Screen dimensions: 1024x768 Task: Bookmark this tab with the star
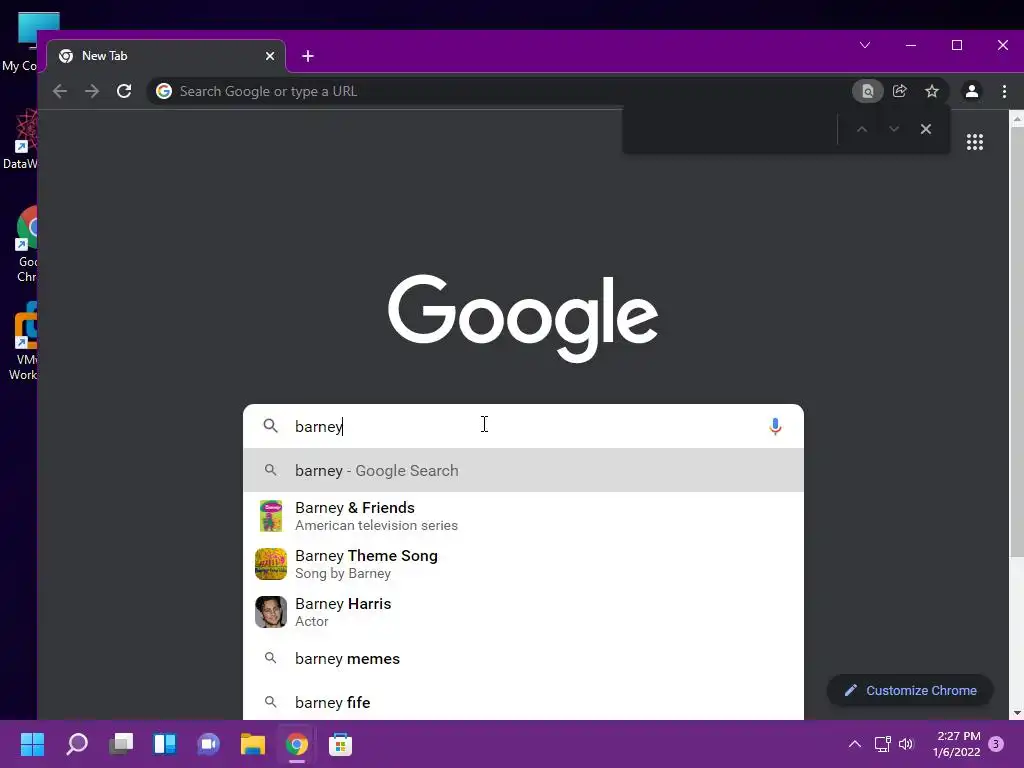pos(932,91)
